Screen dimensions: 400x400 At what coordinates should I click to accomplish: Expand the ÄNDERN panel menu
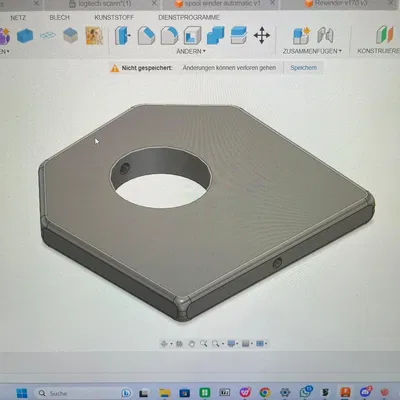pyautogui.click(x=191, y=51)
